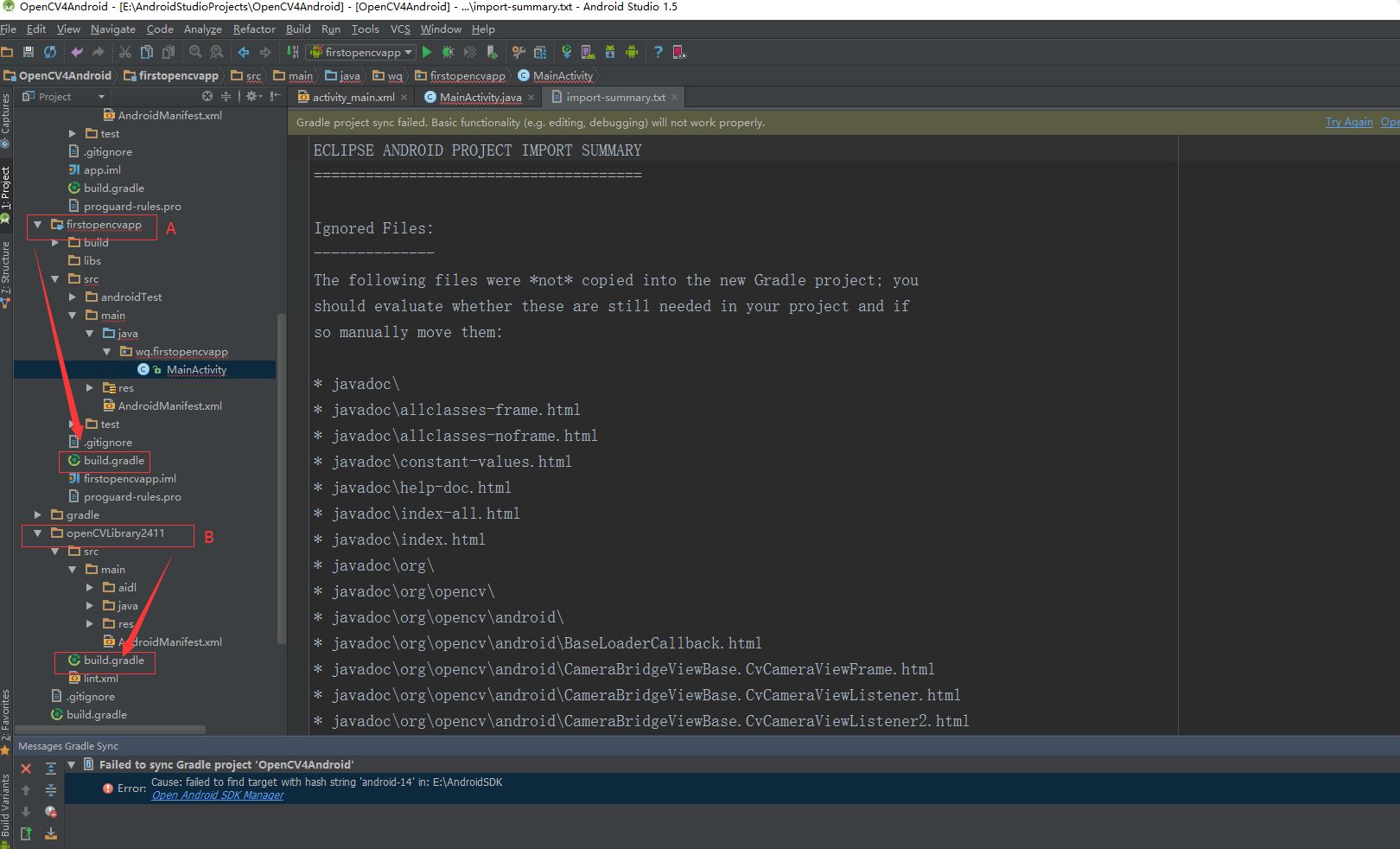
Task: Open Android Device Monitor icon
Action: pyautogui.click(x=632, y=52)
